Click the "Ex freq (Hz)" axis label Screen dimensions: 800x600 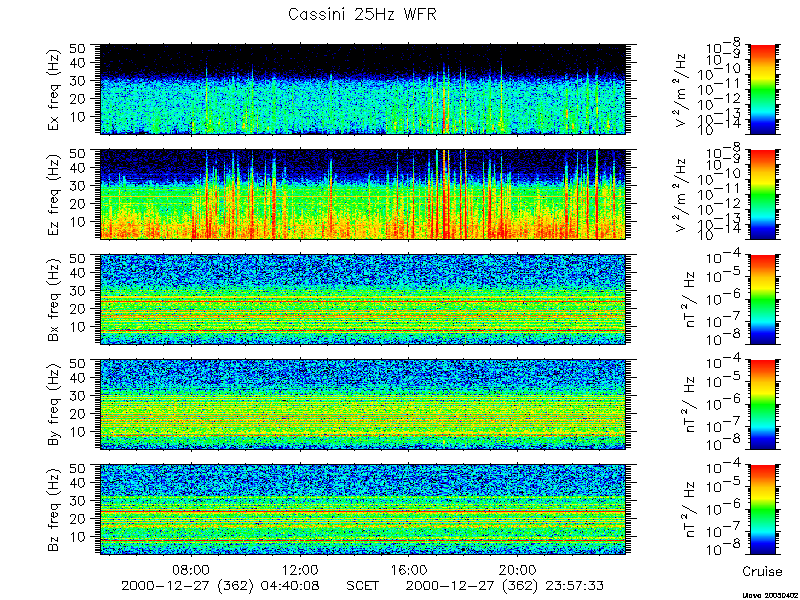click(55, 89)
